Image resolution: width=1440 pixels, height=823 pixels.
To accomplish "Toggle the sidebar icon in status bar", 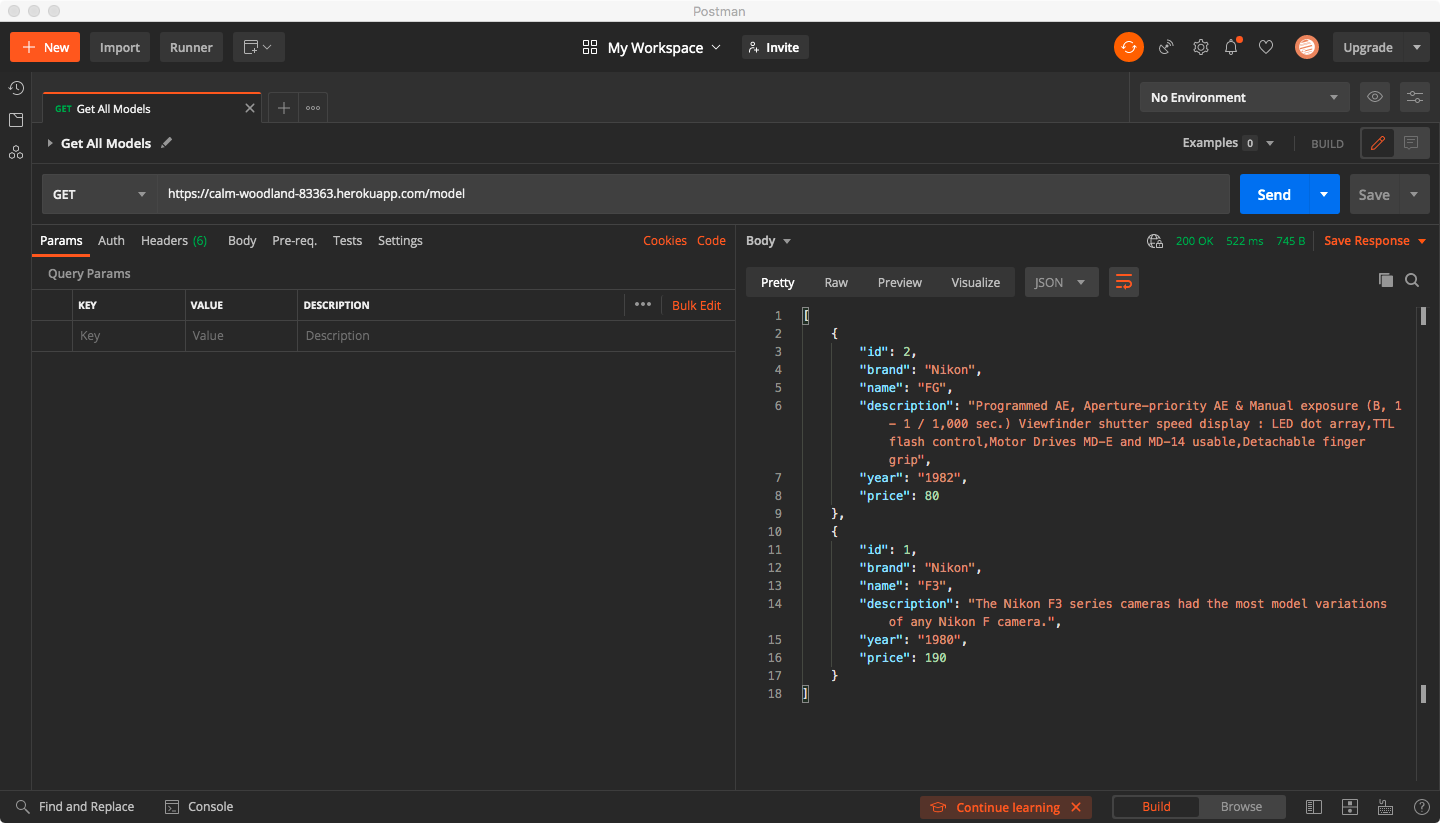I will click(x=1314, y=807).
